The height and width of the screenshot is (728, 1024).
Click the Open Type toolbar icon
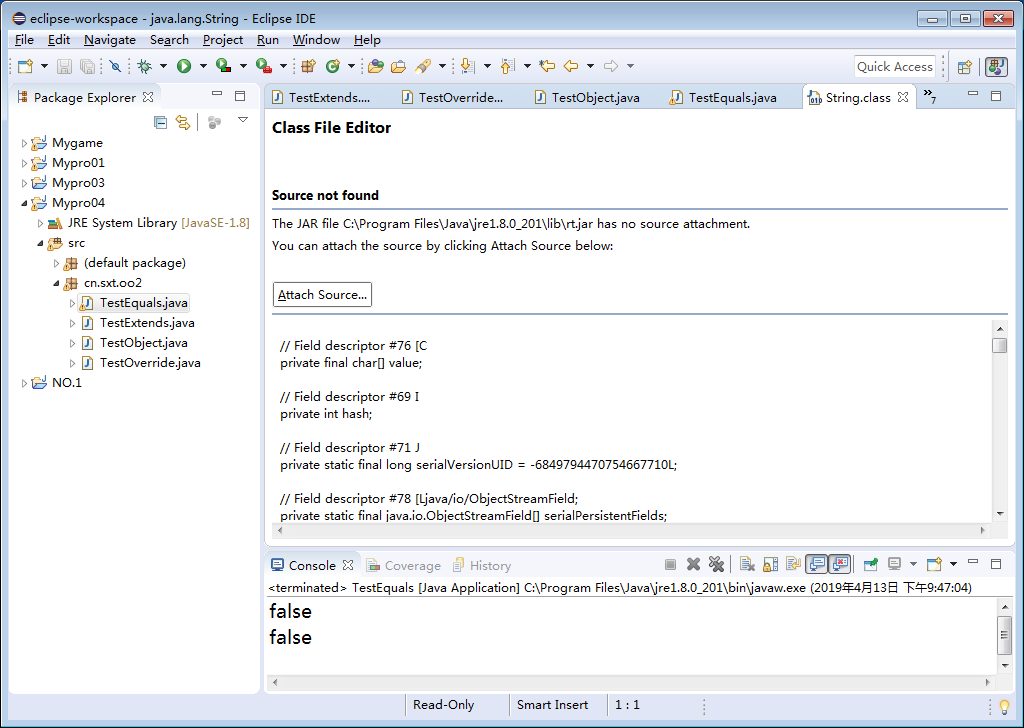pos(376,66)
